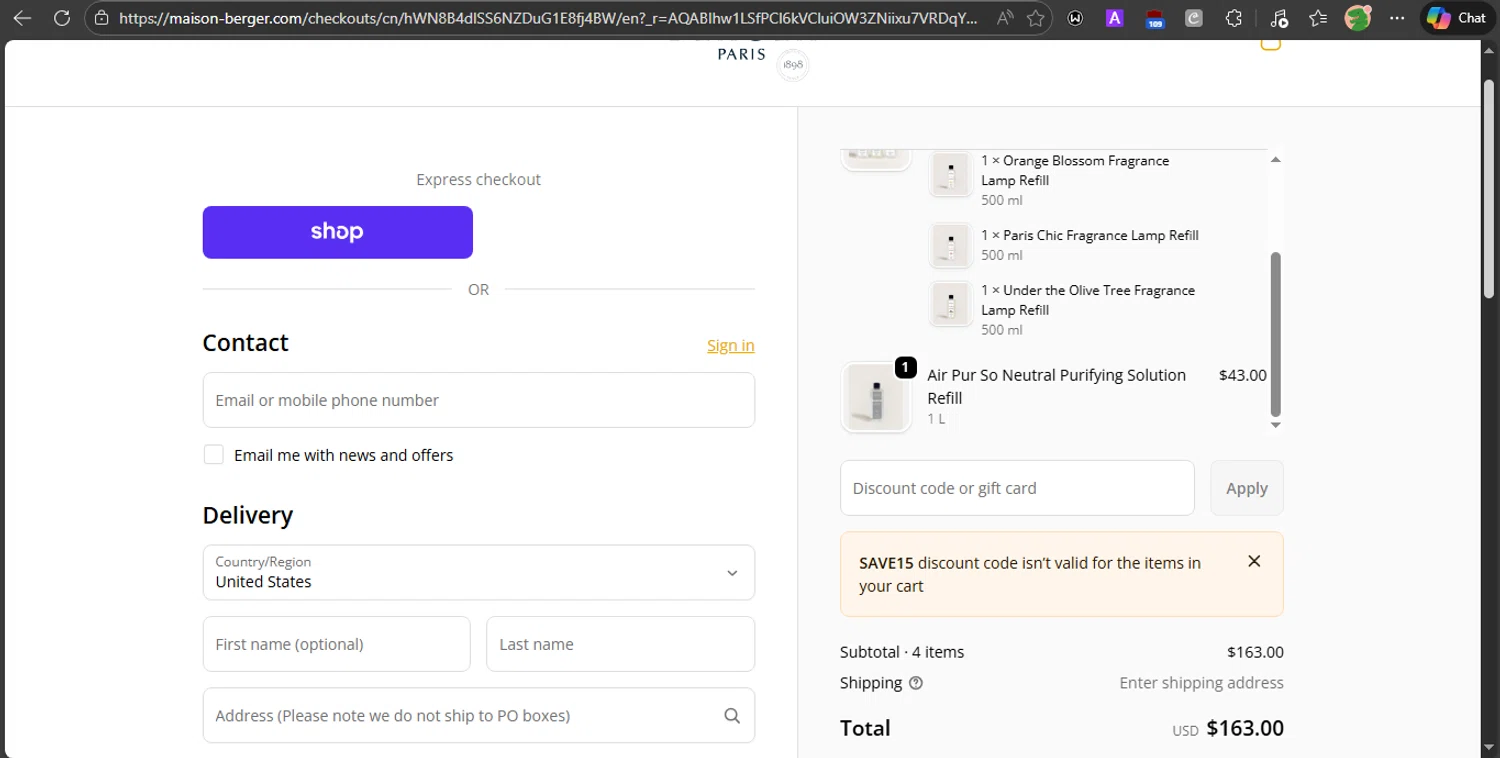Open the media control music icon
The image size is (1500, 758).
[x=1279, y=18]
